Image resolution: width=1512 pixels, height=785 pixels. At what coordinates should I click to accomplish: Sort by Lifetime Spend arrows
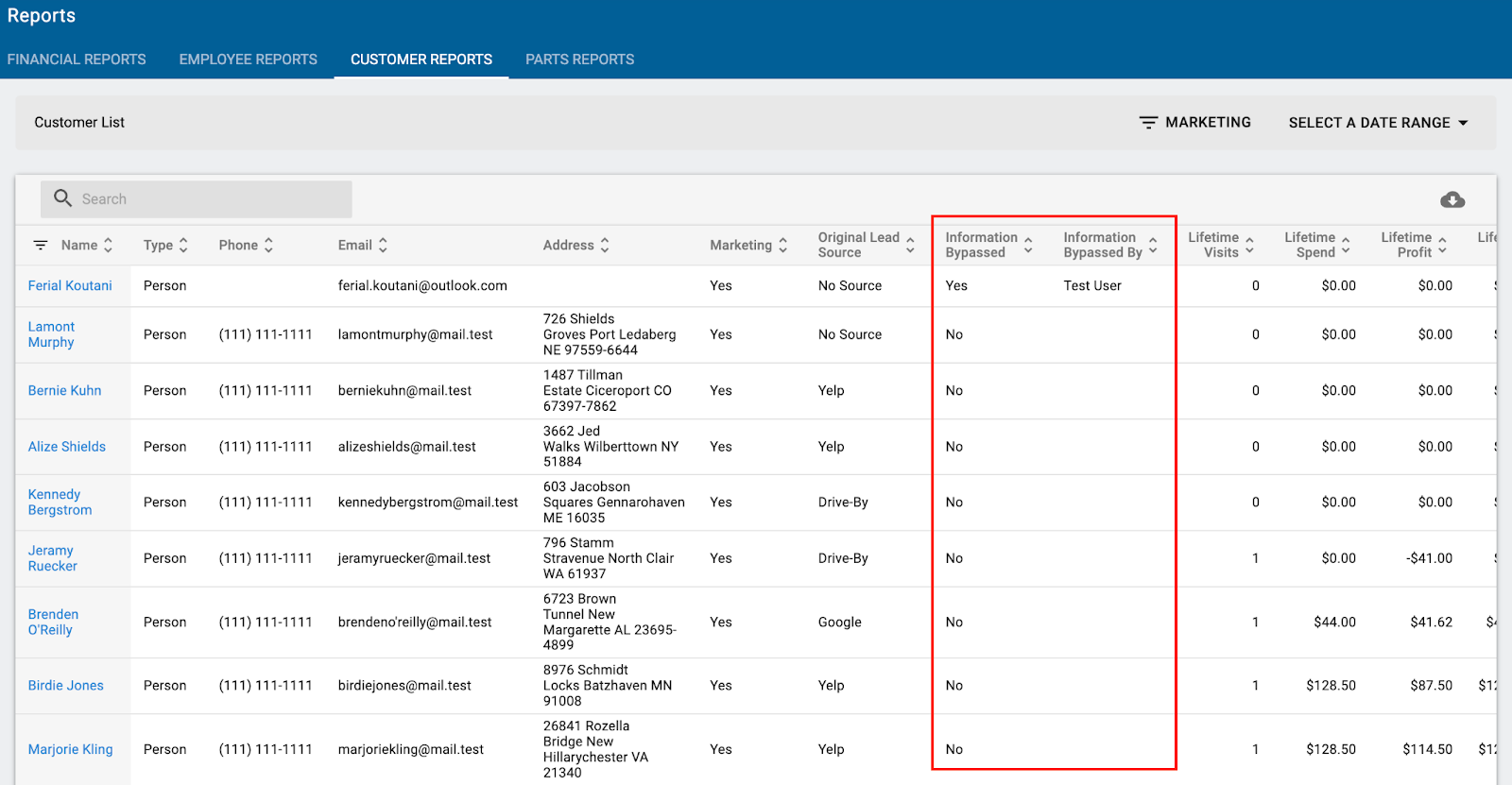tap(1346, 245)
